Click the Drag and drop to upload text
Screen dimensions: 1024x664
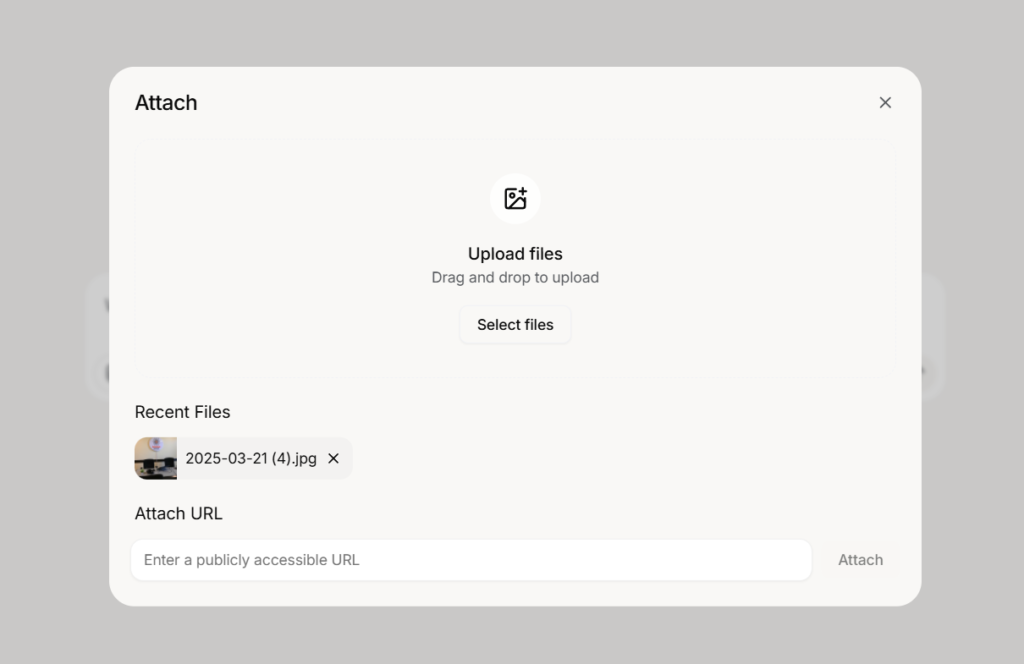coord(515,277)
